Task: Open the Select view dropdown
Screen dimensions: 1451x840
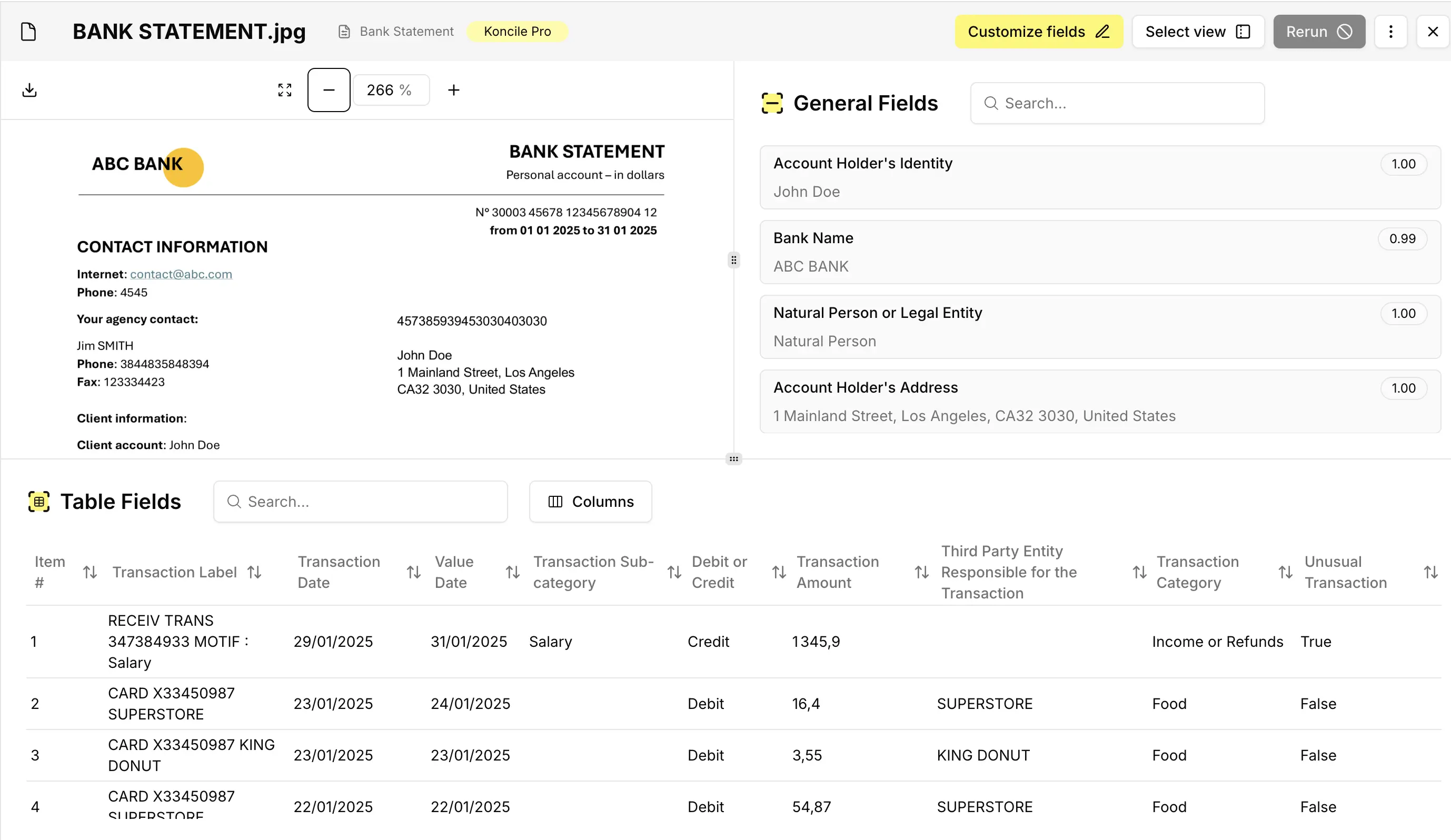Action: coord(1198,31)
